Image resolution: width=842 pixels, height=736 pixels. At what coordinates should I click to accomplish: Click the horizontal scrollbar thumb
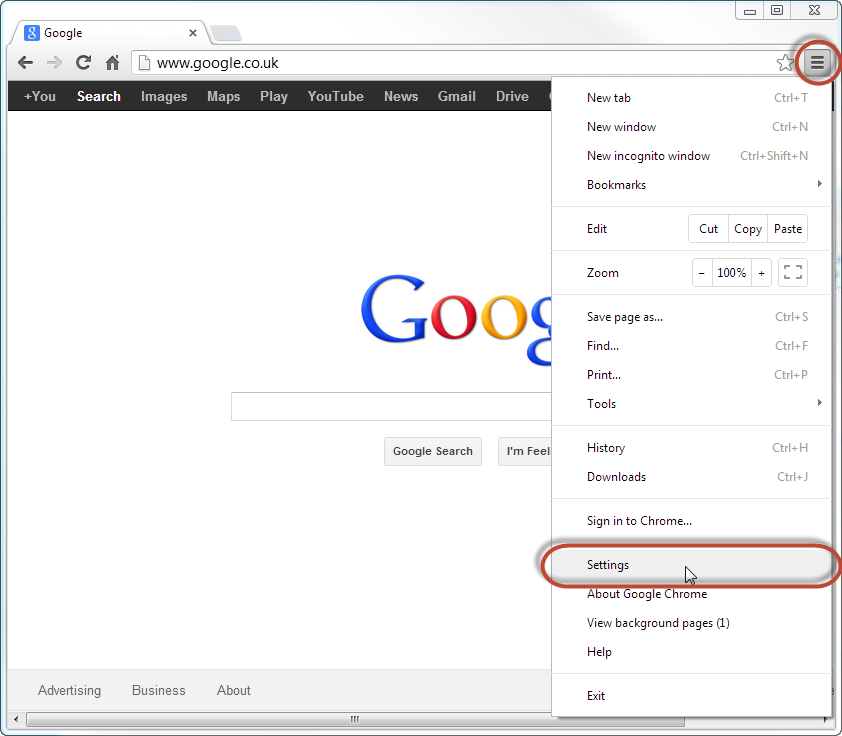coord(355,719)
